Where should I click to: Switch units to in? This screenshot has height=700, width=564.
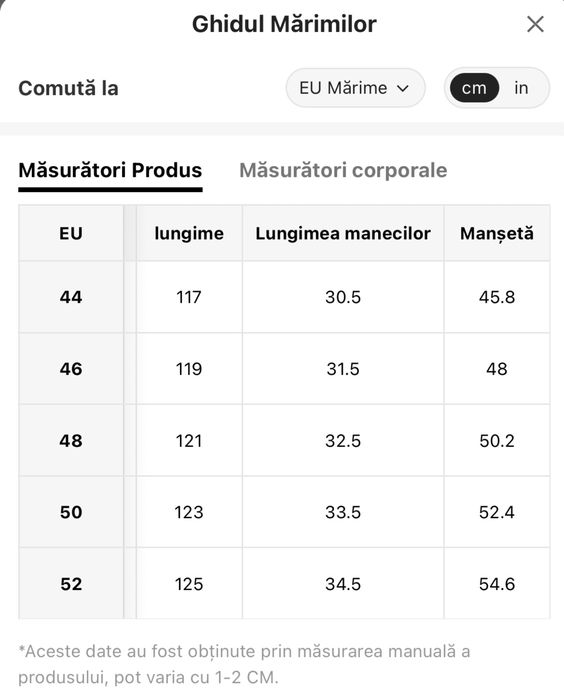point(521,88)
